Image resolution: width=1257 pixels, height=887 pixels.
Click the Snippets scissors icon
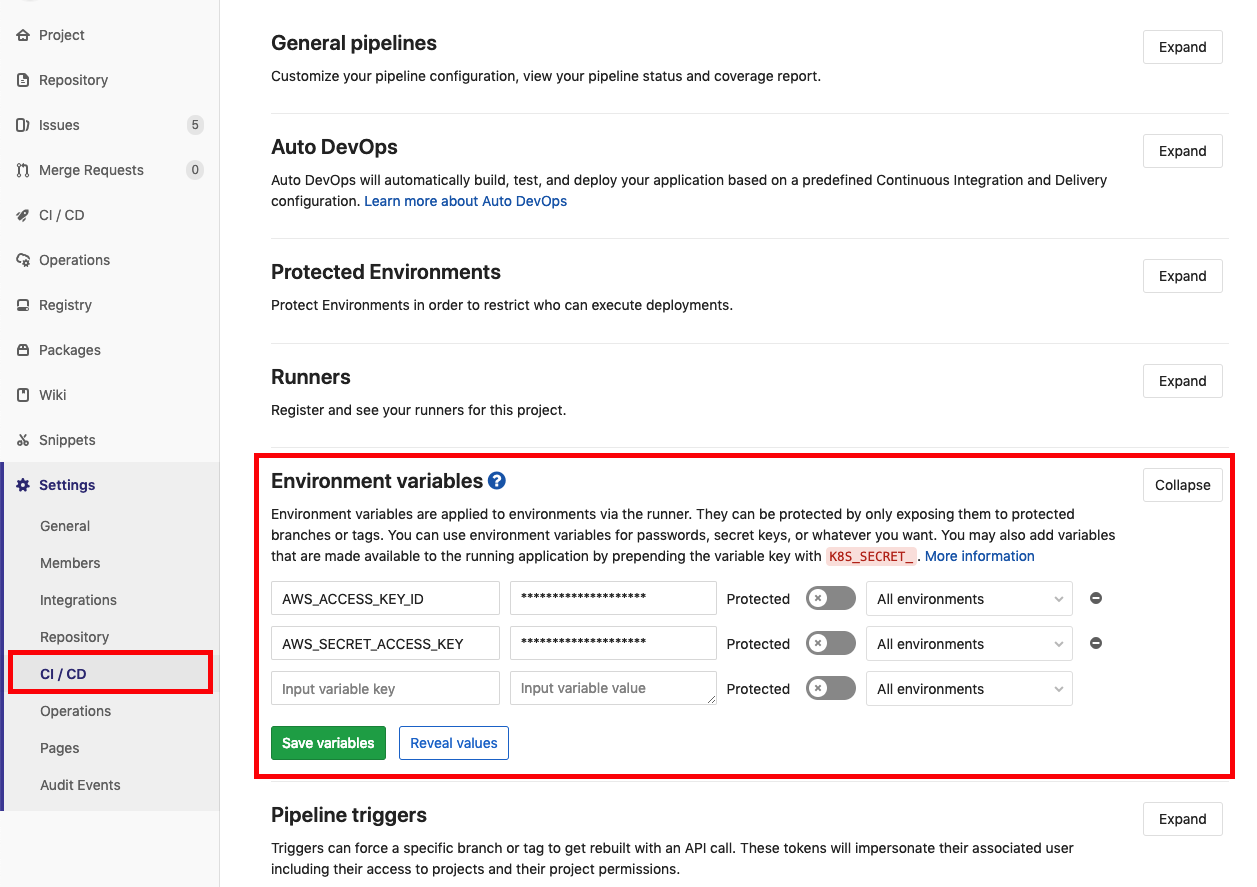pyautogui.click(x=23, y=440)
